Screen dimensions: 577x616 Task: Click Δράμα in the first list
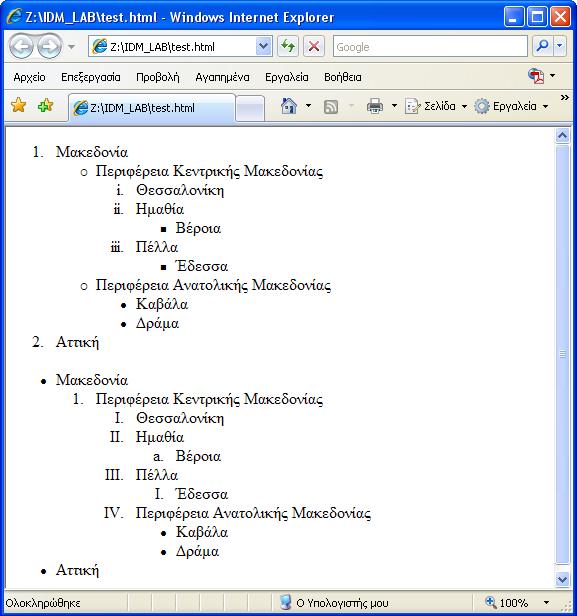coord(158,323)
